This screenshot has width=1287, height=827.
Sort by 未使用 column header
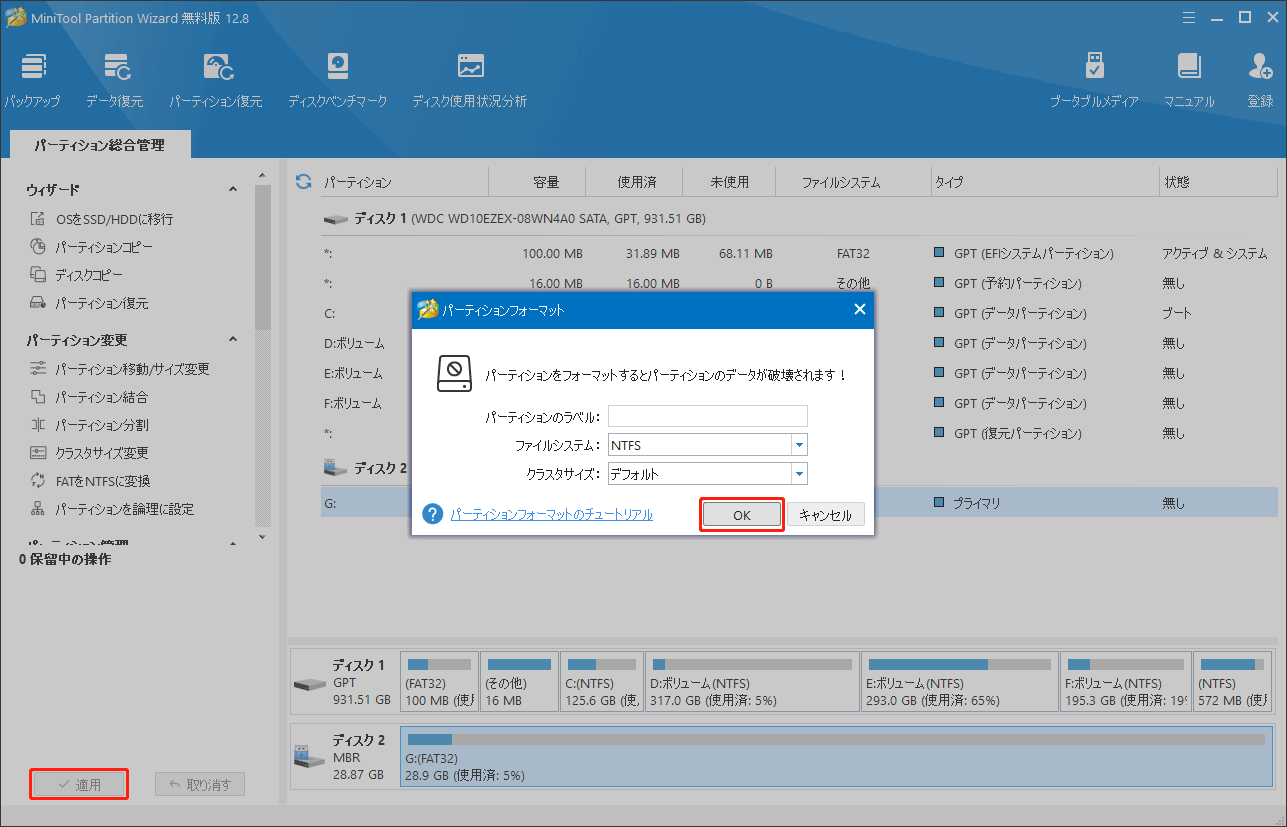click(x=729, y=183)
